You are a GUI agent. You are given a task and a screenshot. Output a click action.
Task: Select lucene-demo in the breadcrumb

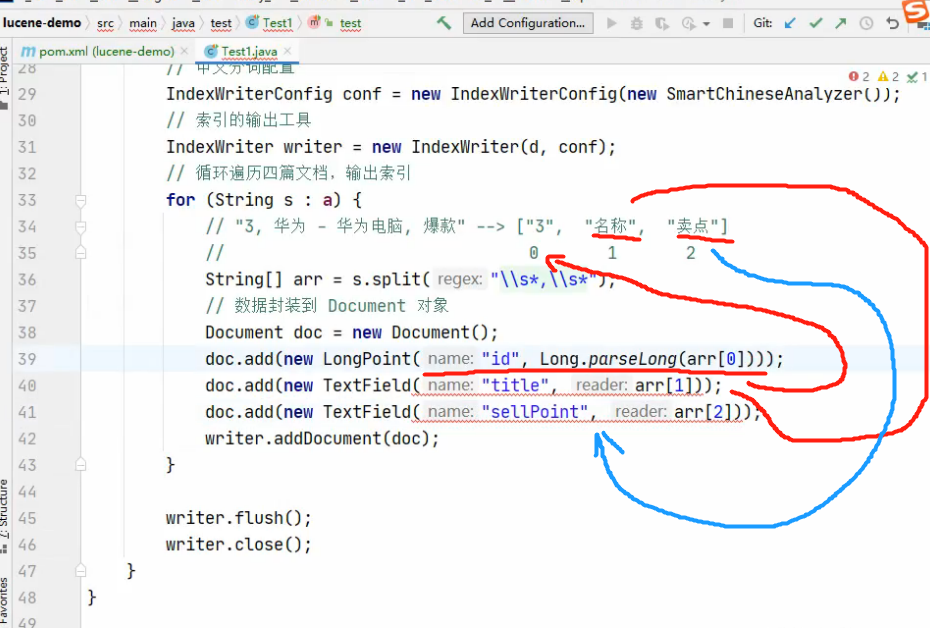point(42,23)
